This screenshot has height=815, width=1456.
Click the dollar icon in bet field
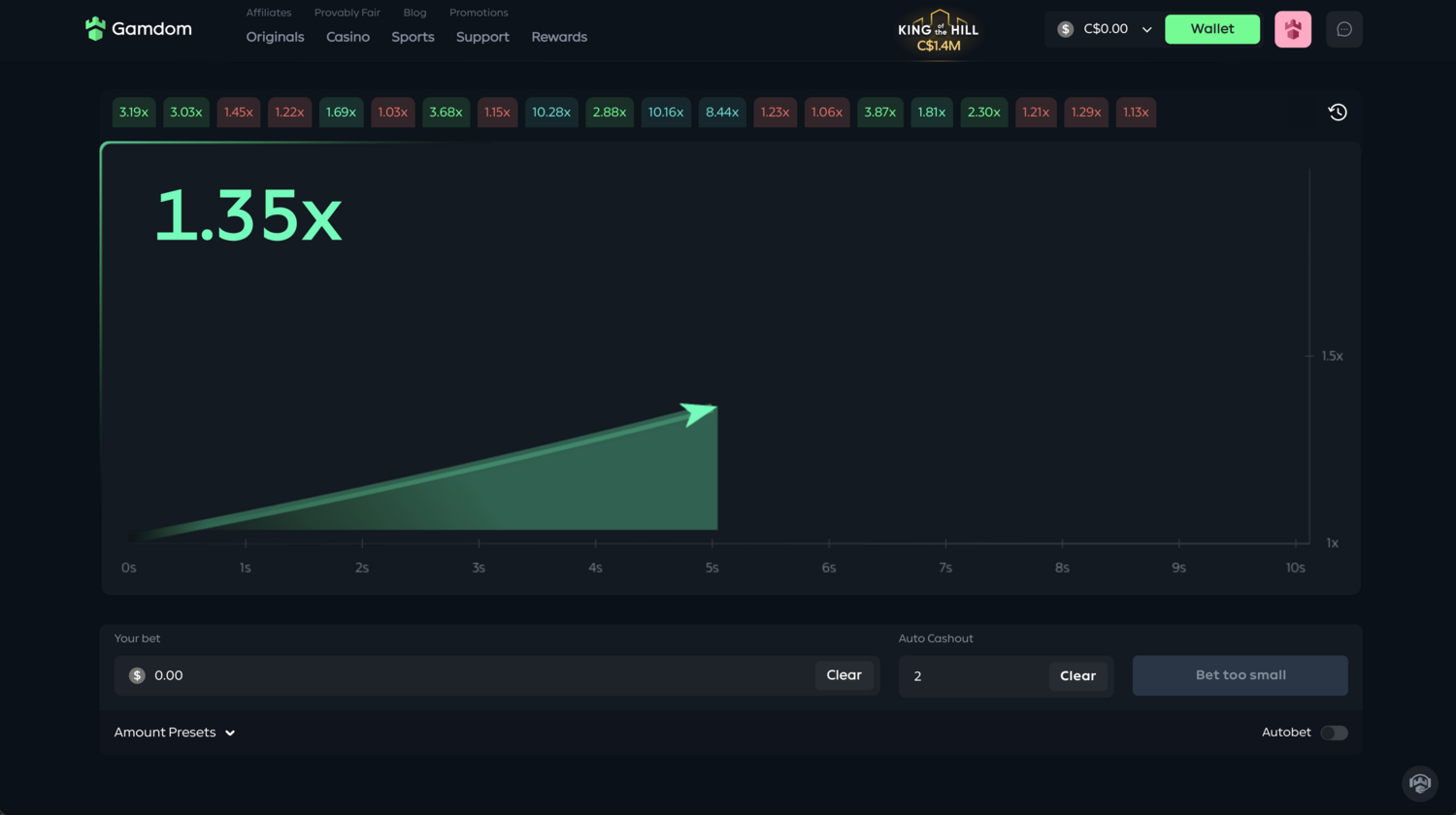(x=137, y=675)
